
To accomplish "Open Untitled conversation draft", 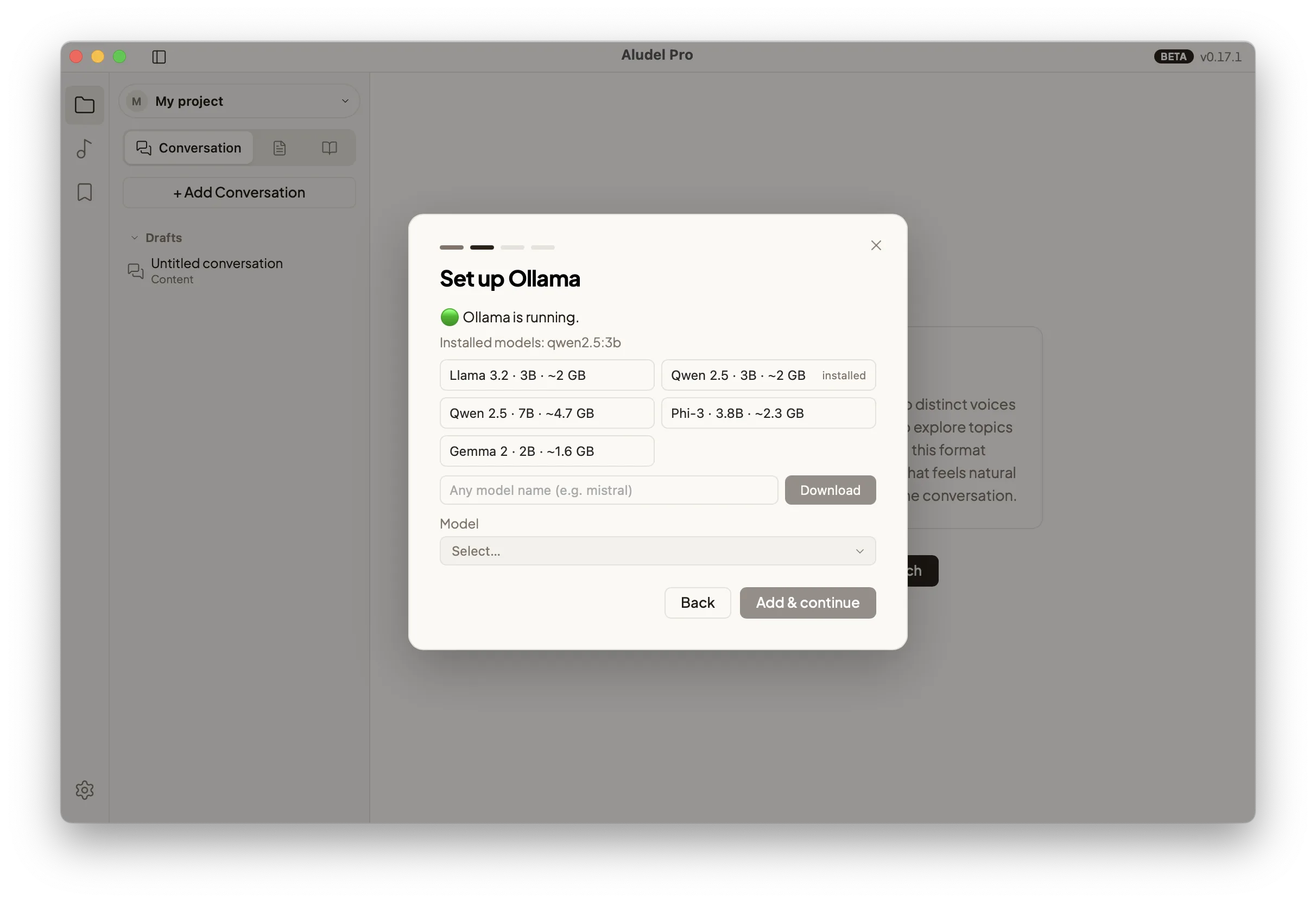I will coord(239,271).
